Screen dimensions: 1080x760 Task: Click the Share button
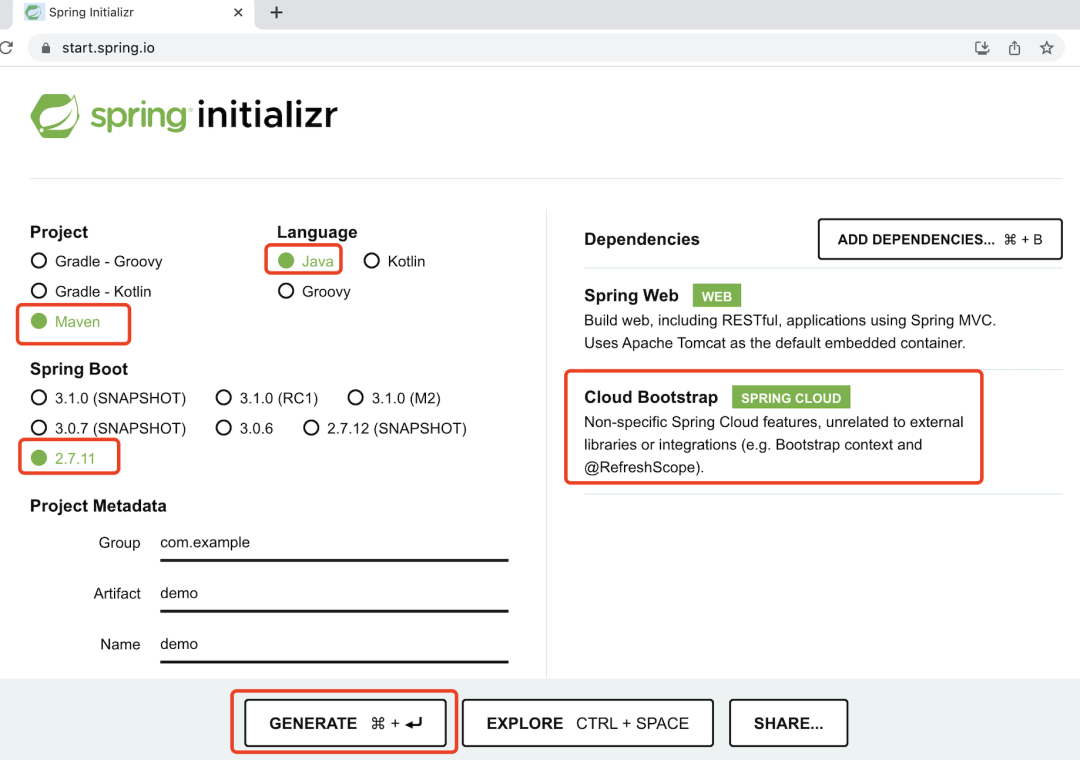click(x=788, y=723)
